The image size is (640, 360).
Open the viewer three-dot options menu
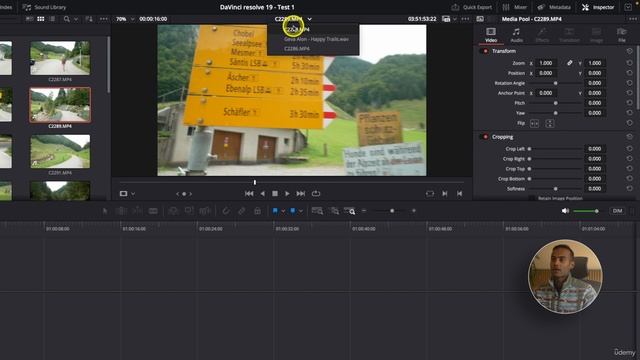465,19
